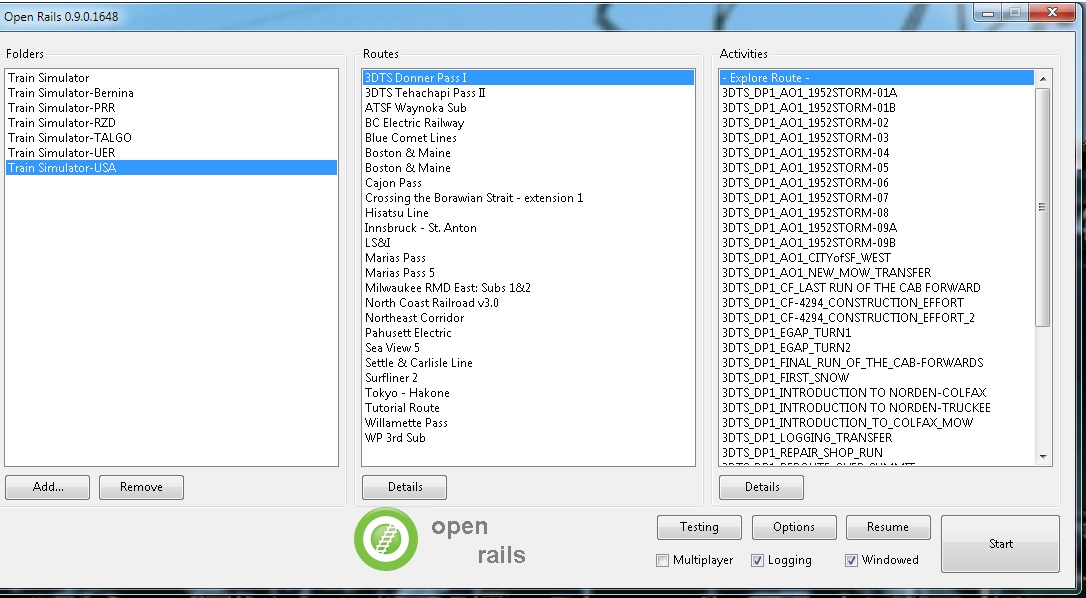The height and width of the screenshot is (598, 1086).
Task: Open the Testing window
Action: tap(699, 527)
